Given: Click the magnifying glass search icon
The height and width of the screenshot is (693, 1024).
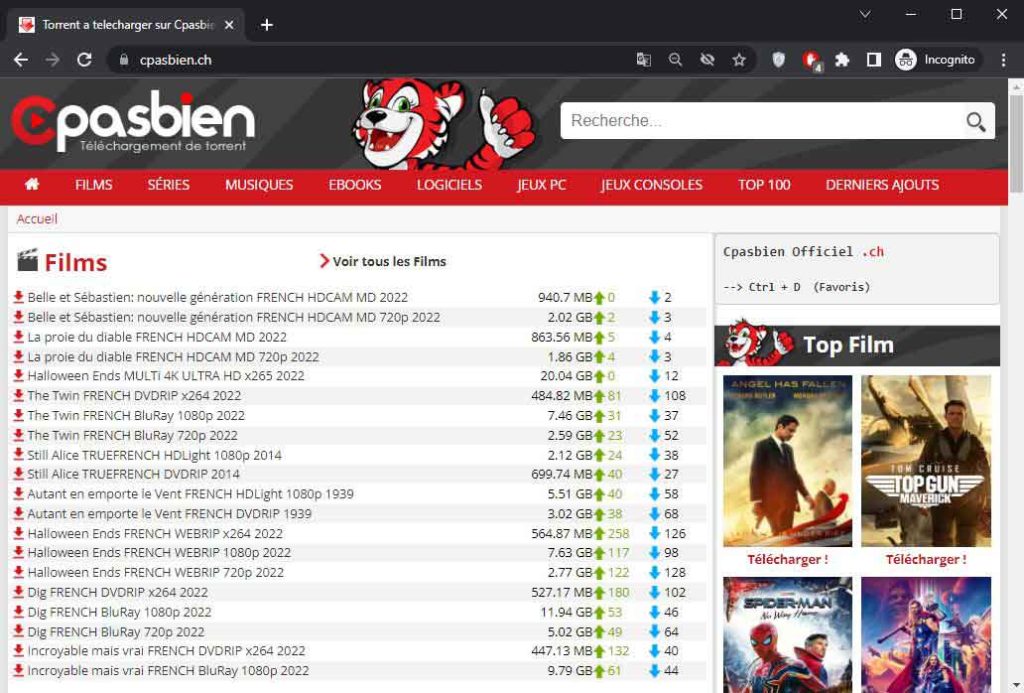Looking at the screenshot, I should pos(975,122).
